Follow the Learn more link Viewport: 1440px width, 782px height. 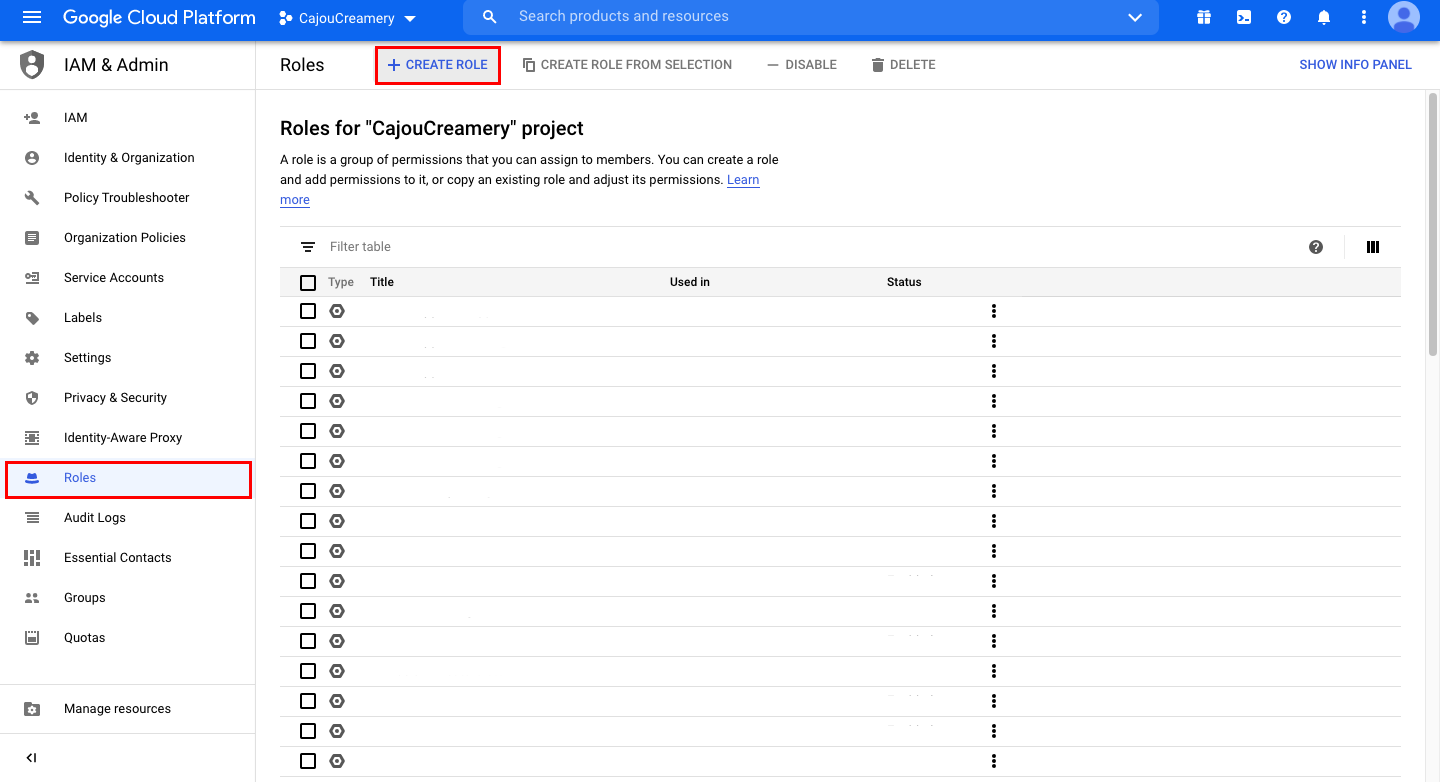tap(743, 180)
